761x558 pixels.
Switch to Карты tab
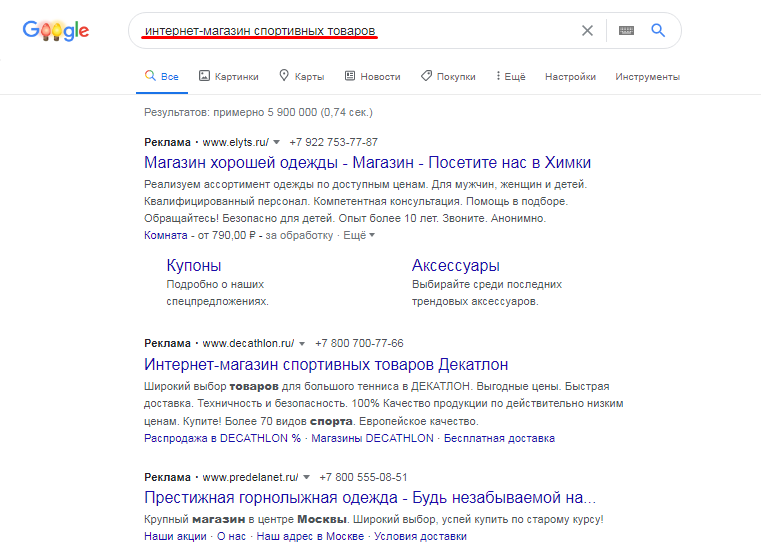point(301,77)
